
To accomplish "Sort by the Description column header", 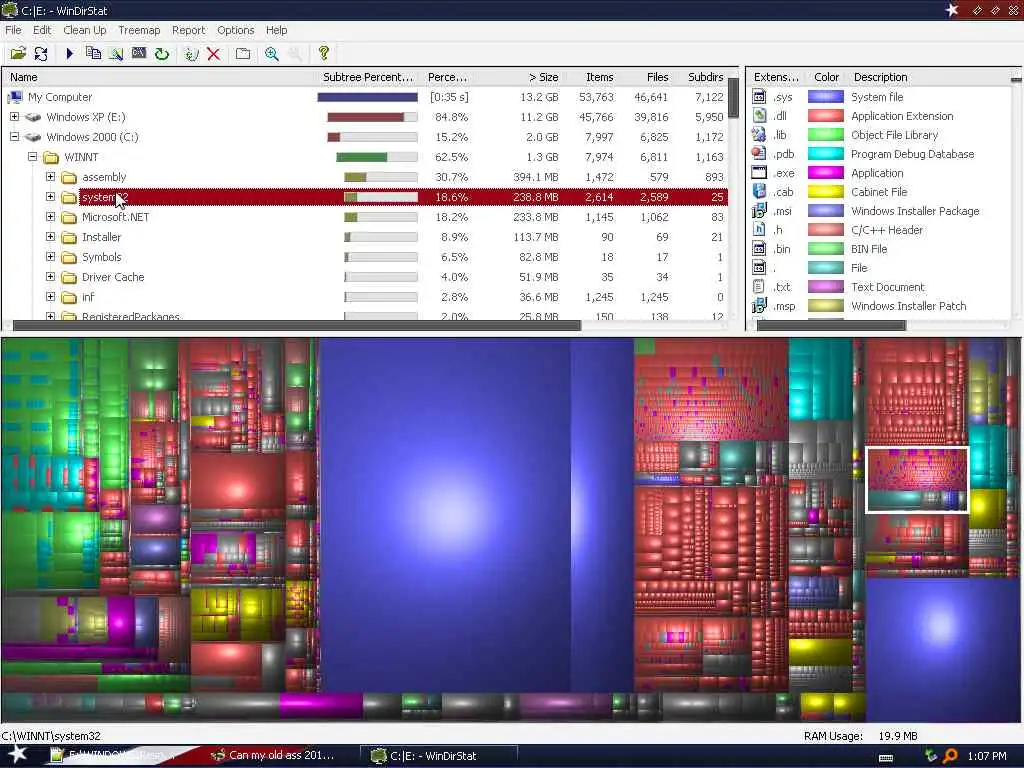I will pyautogui.click(x=927, y=77).
